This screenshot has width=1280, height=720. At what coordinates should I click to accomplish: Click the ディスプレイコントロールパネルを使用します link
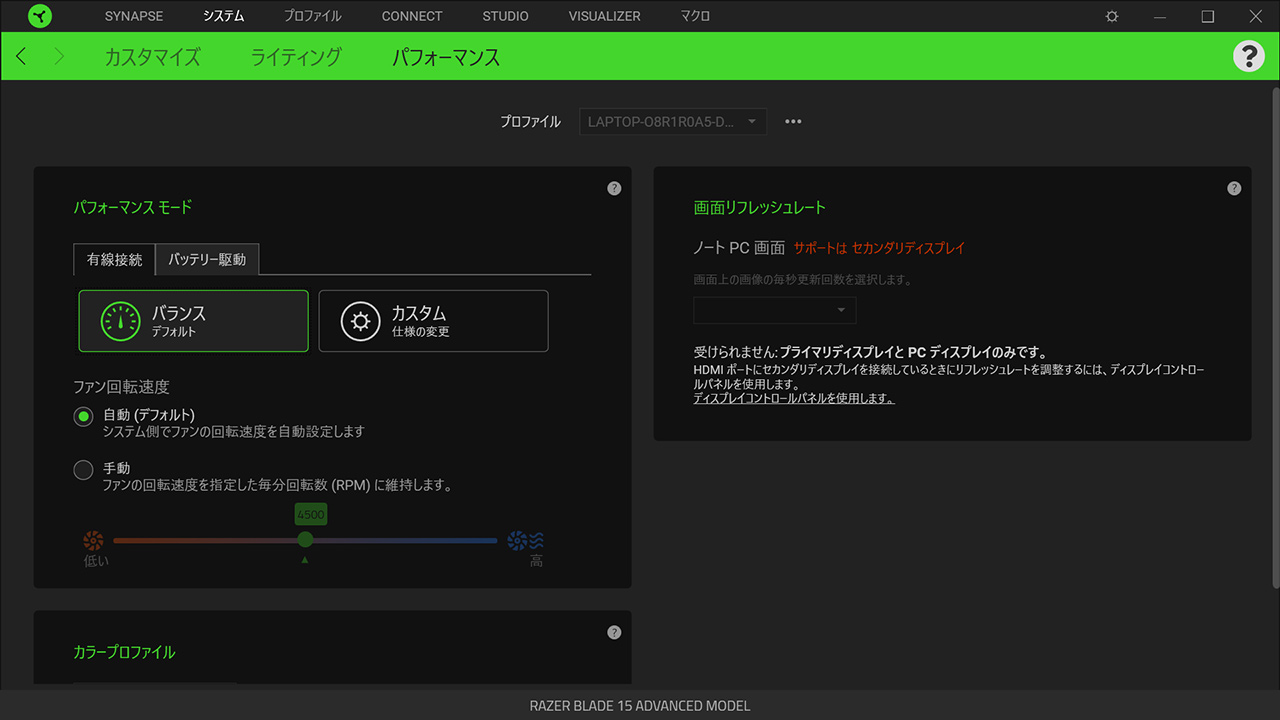point(794,398)
